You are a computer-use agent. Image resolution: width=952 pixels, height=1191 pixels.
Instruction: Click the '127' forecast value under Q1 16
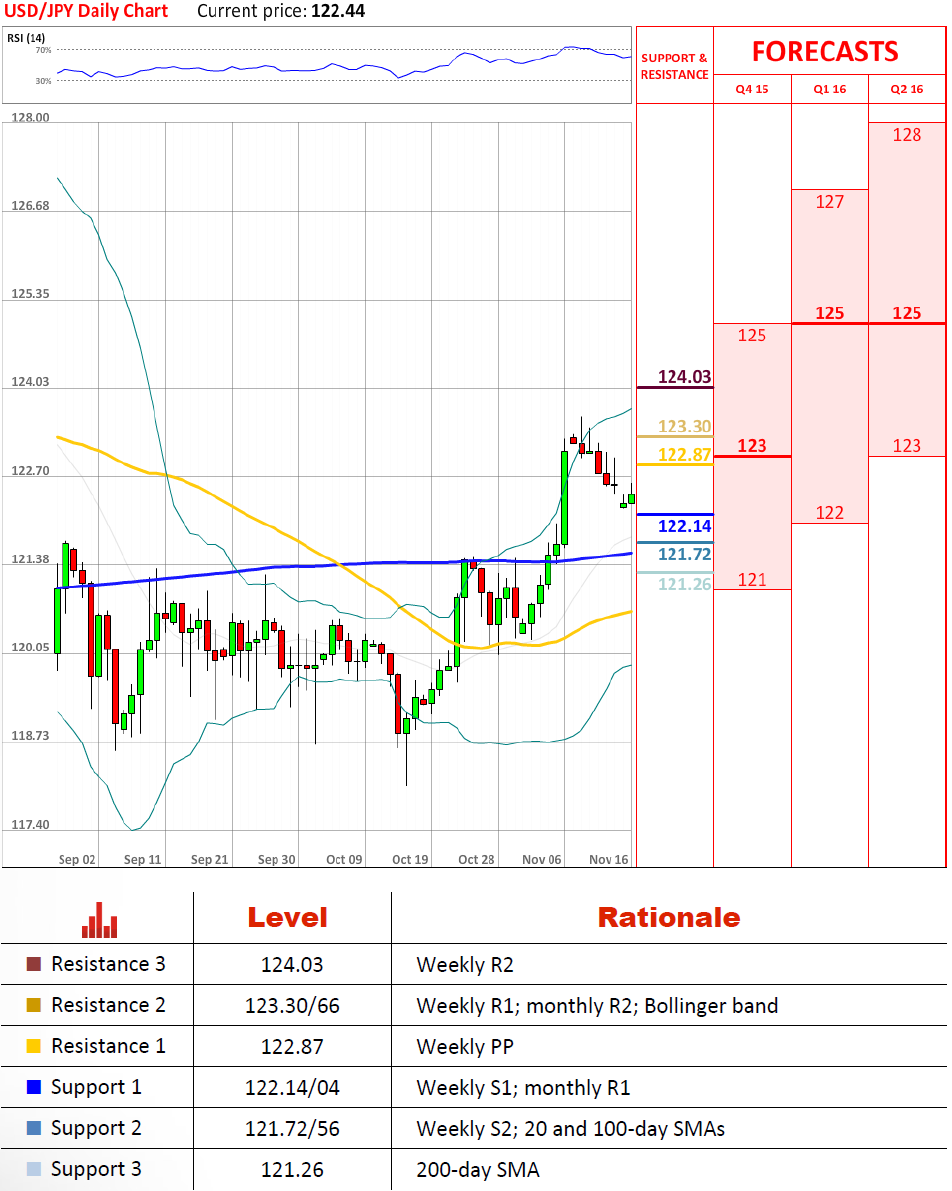pyautogui.click(x=830, y=202)
